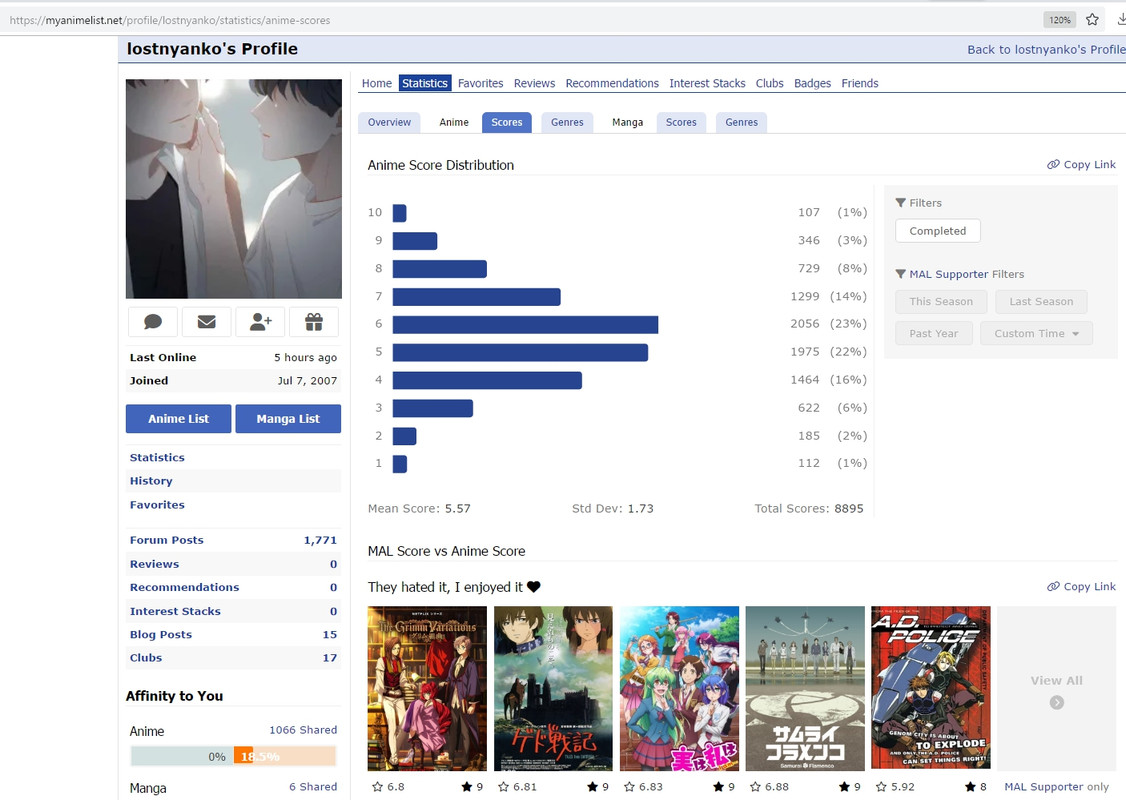Open the Recommendations tab in top navigation
The height and width of the screenshot is (800, 1126).
click(x=612, y=83)
